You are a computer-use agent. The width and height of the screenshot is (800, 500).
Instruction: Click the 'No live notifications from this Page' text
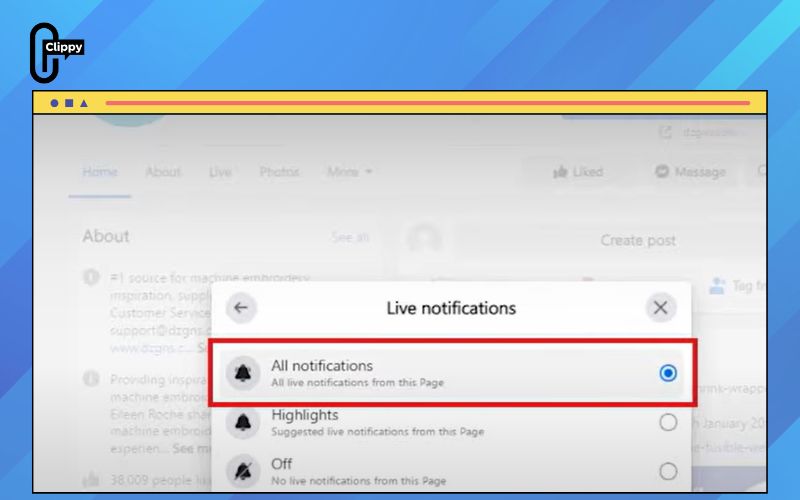(x=358, y=481)
